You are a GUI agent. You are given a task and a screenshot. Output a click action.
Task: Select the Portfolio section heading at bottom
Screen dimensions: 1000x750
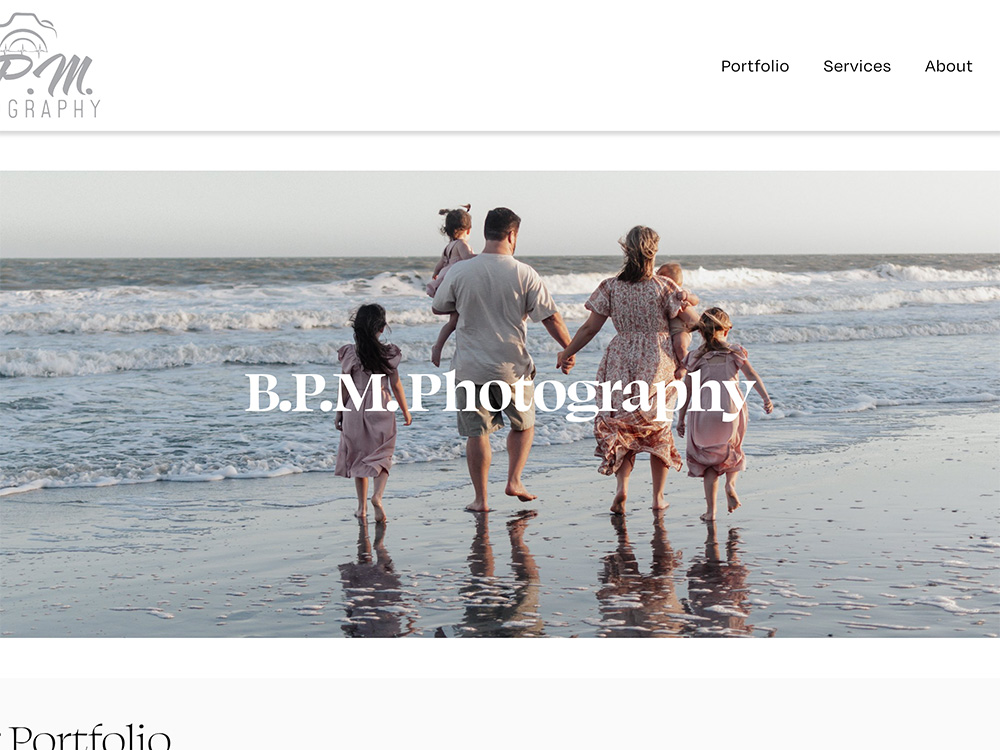tap(86, 737)
